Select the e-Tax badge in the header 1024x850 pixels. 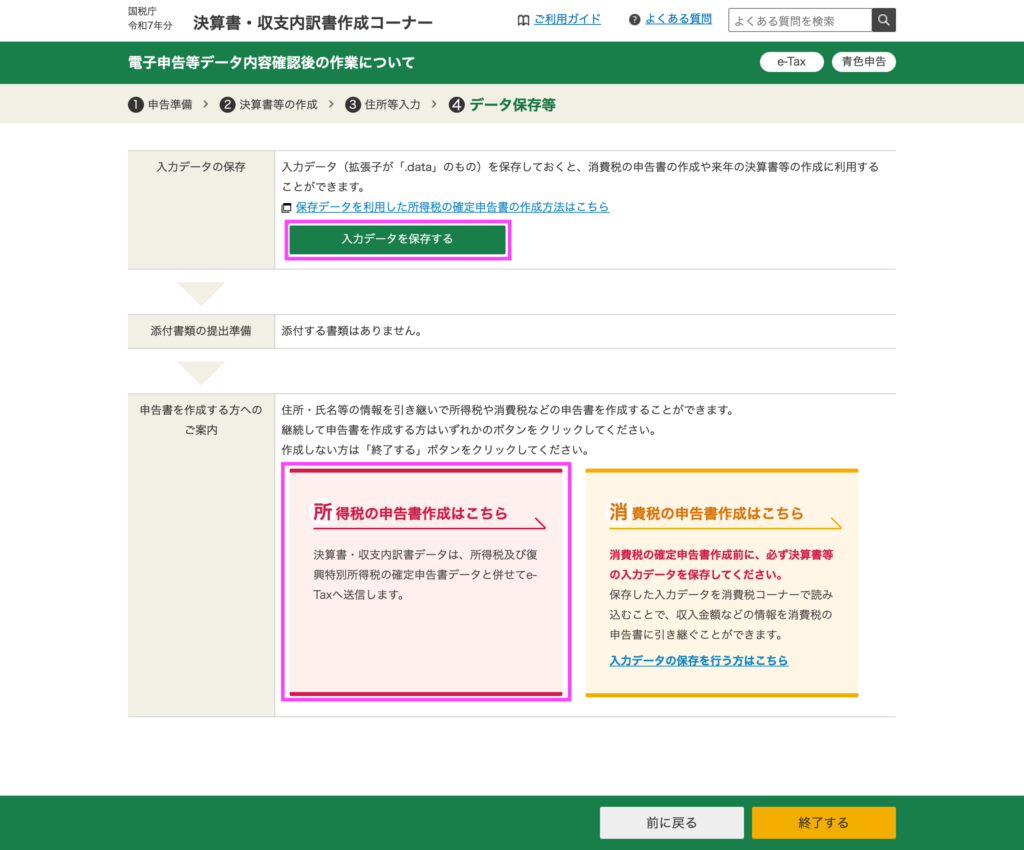pyautogui.click(x=791, y=62)
